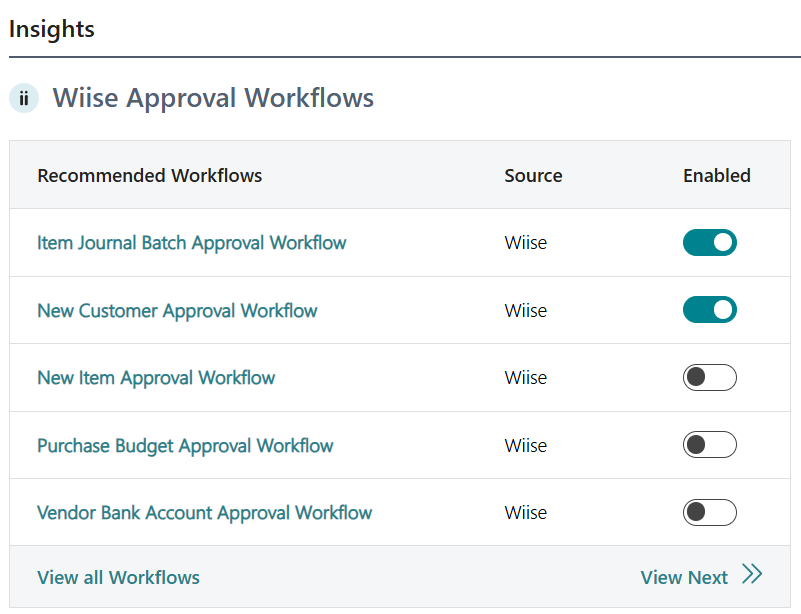Screen dimensions: 801x614
Task: Disable the Item Journal Batch Approval toggle
Action: point(709,243)
